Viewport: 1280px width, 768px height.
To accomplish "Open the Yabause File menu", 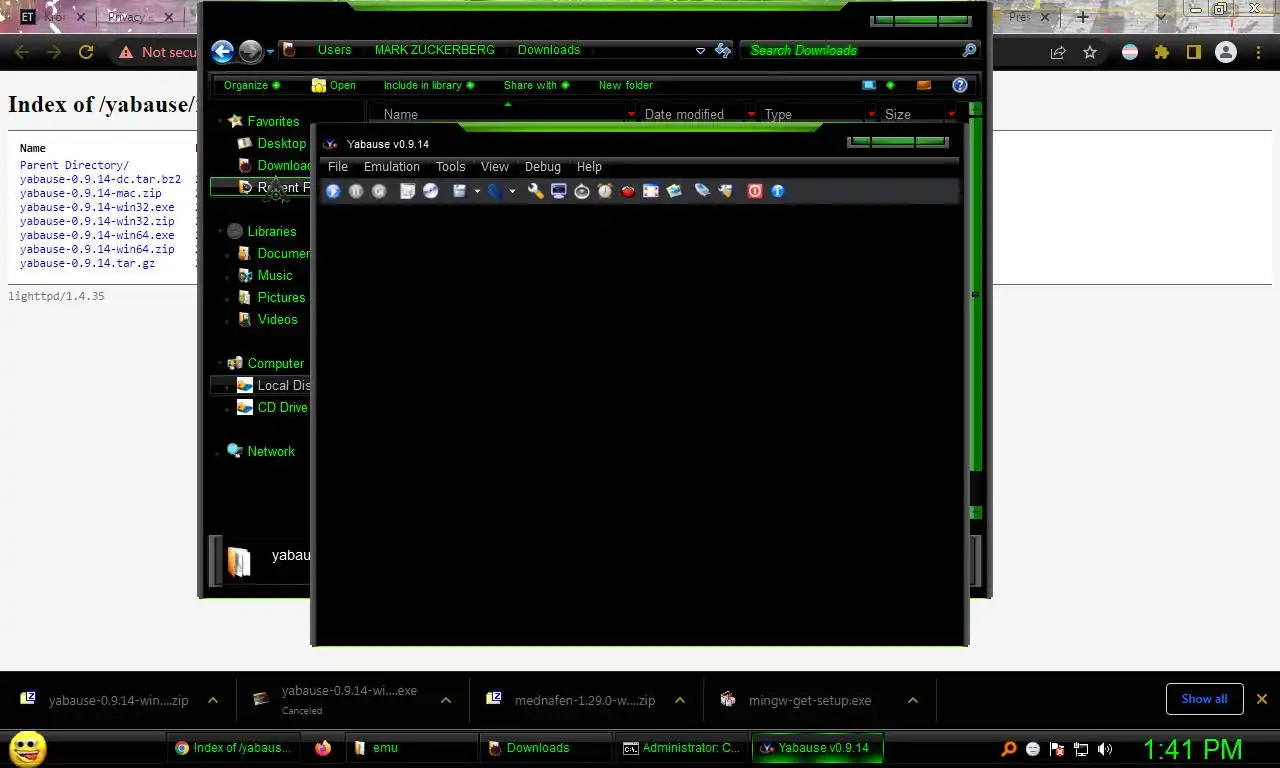I will [338, 167].
